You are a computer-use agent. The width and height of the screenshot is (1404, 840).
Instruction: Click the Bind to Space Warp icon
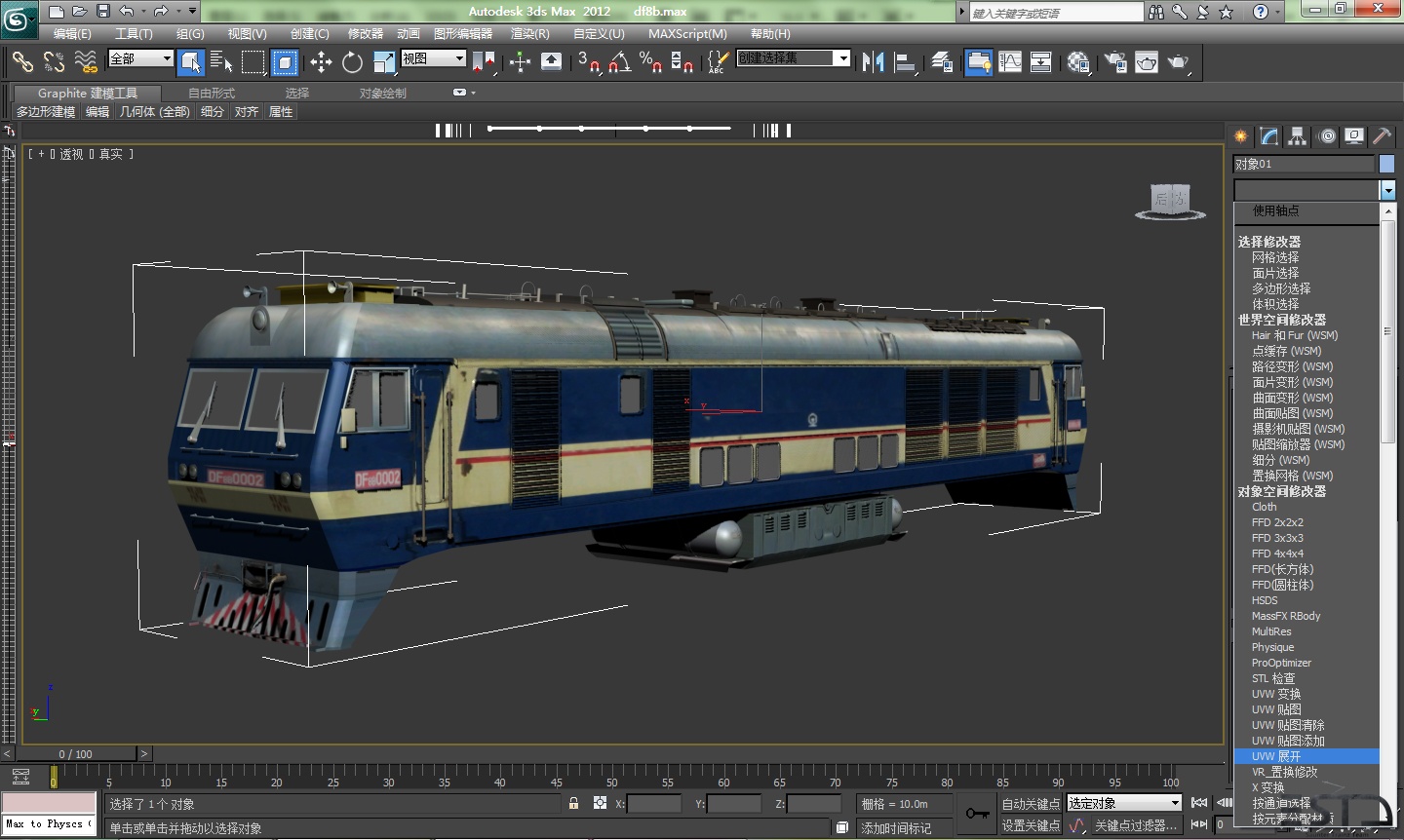point(86,62)
